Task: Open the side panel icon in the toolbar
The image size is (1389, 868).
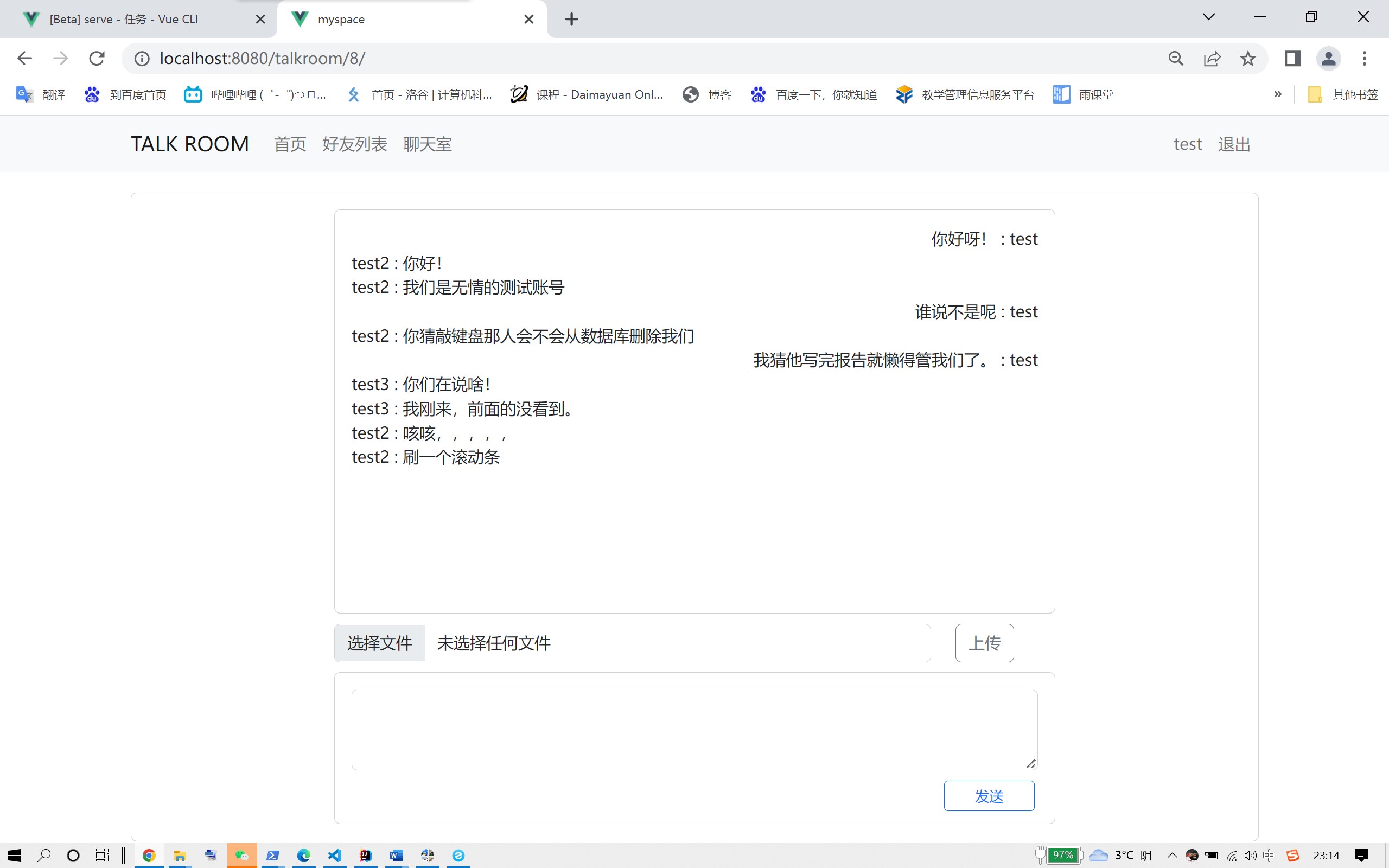Action: [x=1291, y=58]
